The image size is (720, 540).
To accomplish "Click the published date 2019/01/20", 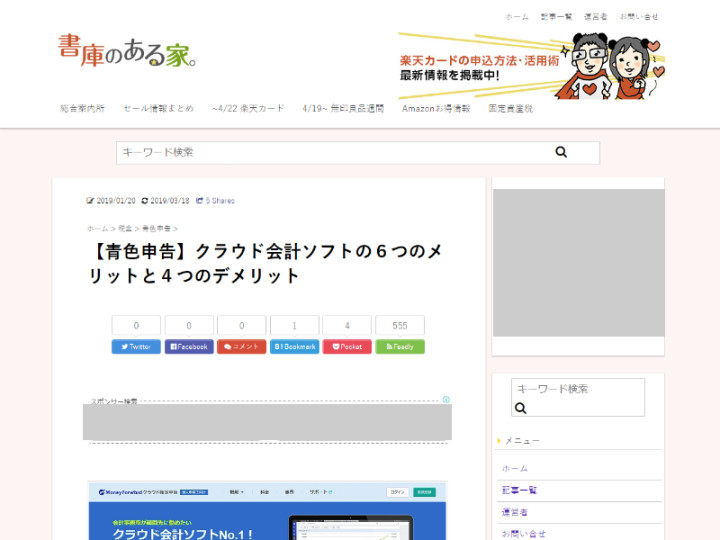I will (x=116, y=201).
